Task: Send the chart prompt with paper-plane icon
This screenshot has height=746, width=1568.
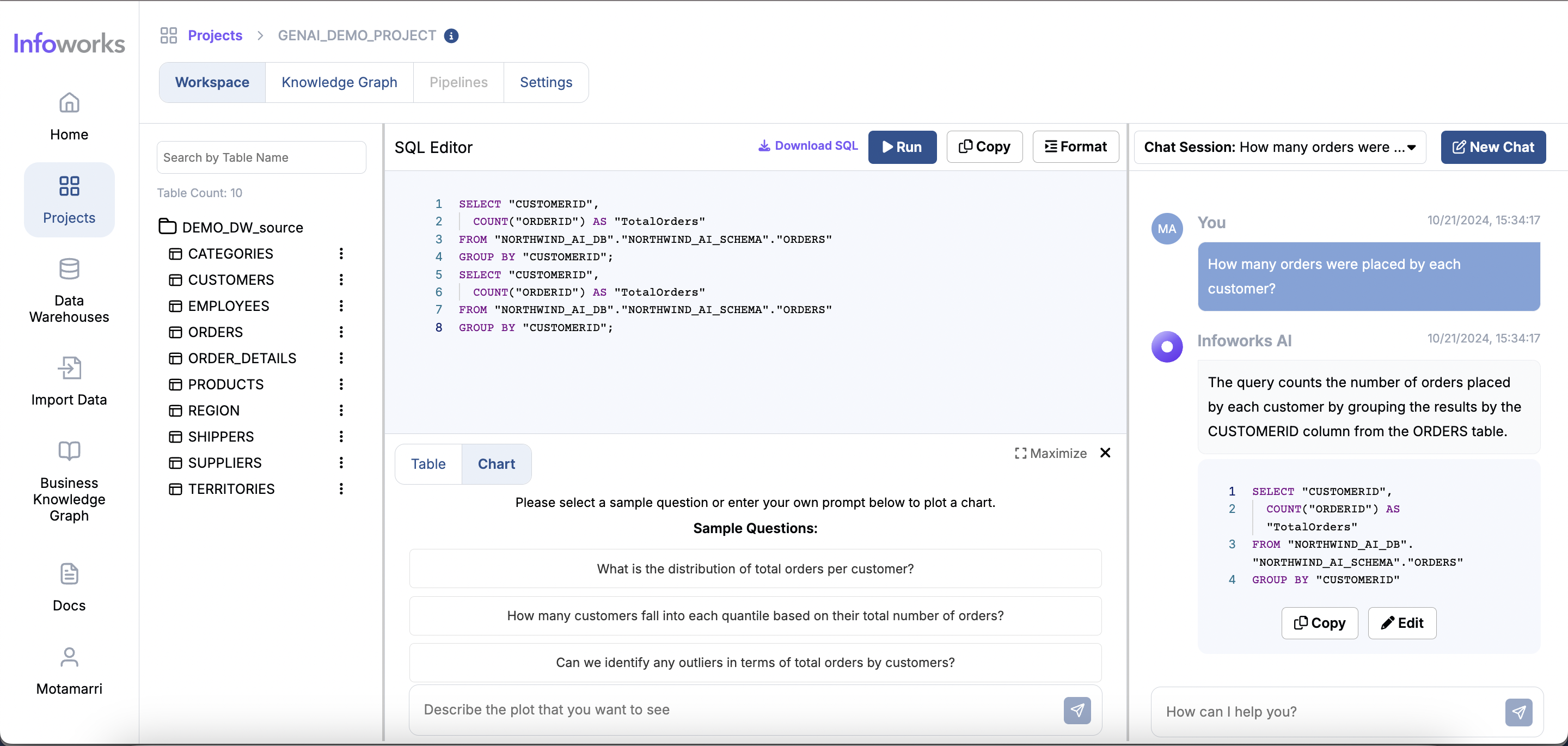Action: coord(1077,710)
